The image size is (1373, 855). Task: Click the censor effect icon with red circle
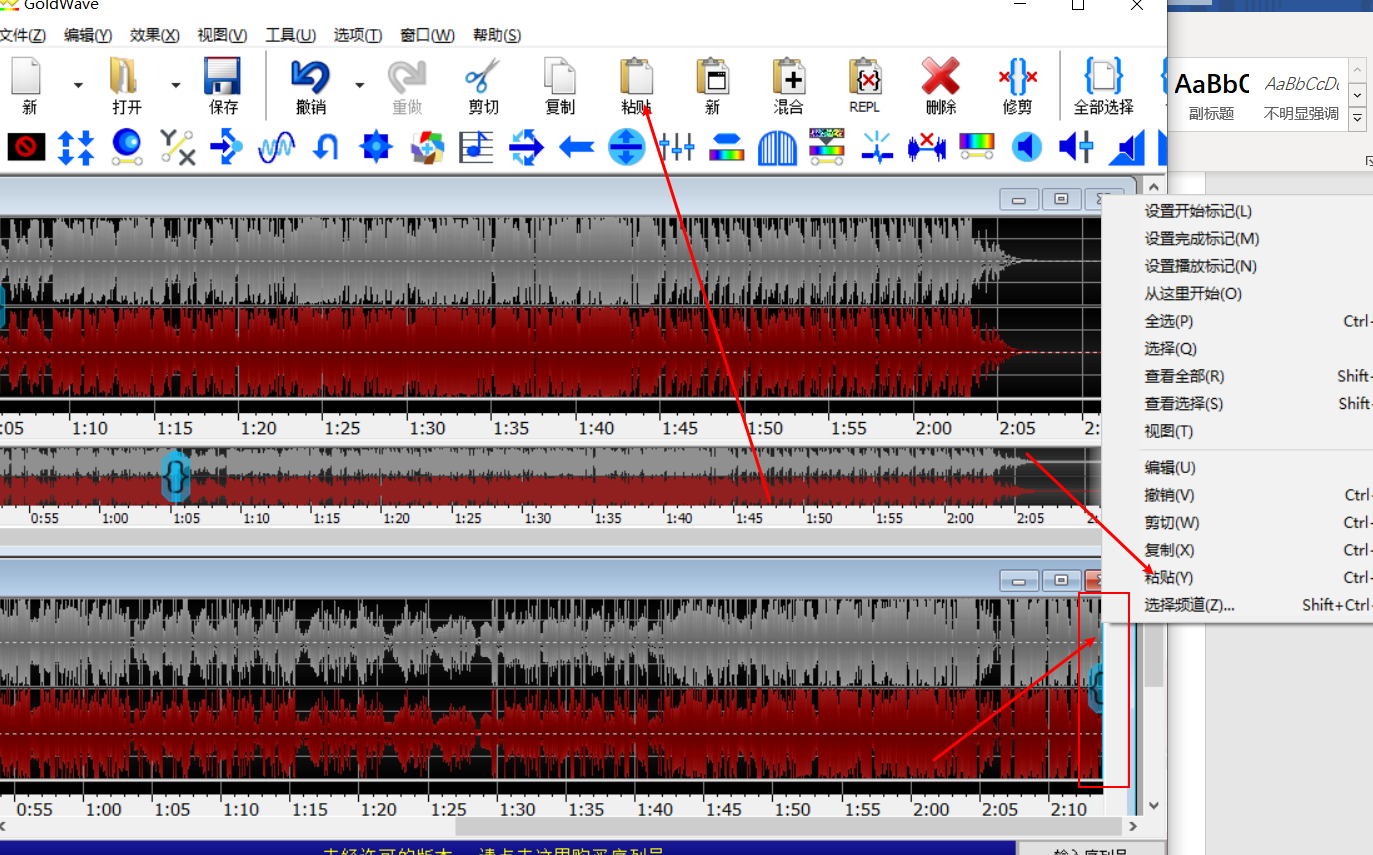(x=26, y=148)
